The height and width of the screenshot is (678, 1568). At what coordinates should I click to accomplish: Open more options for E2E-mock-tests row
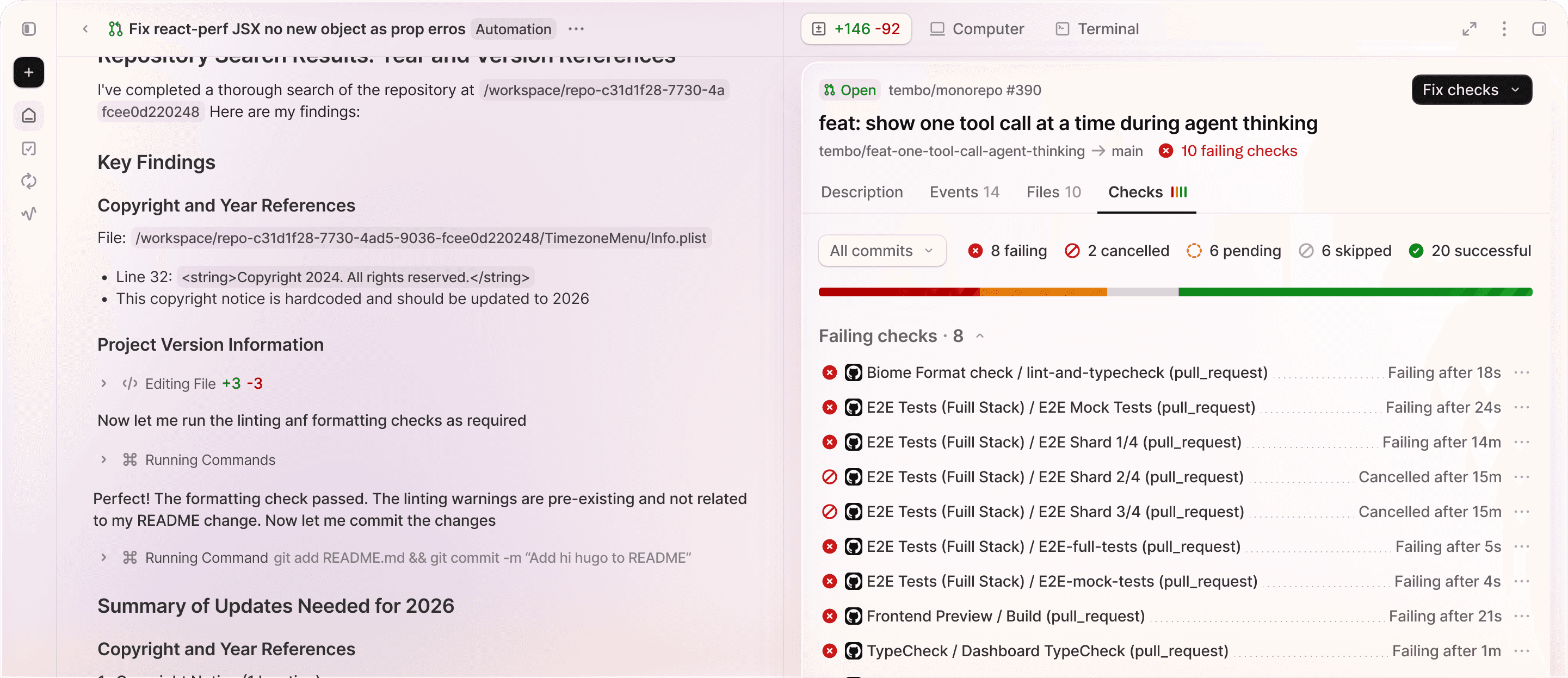pos(1522,581)
